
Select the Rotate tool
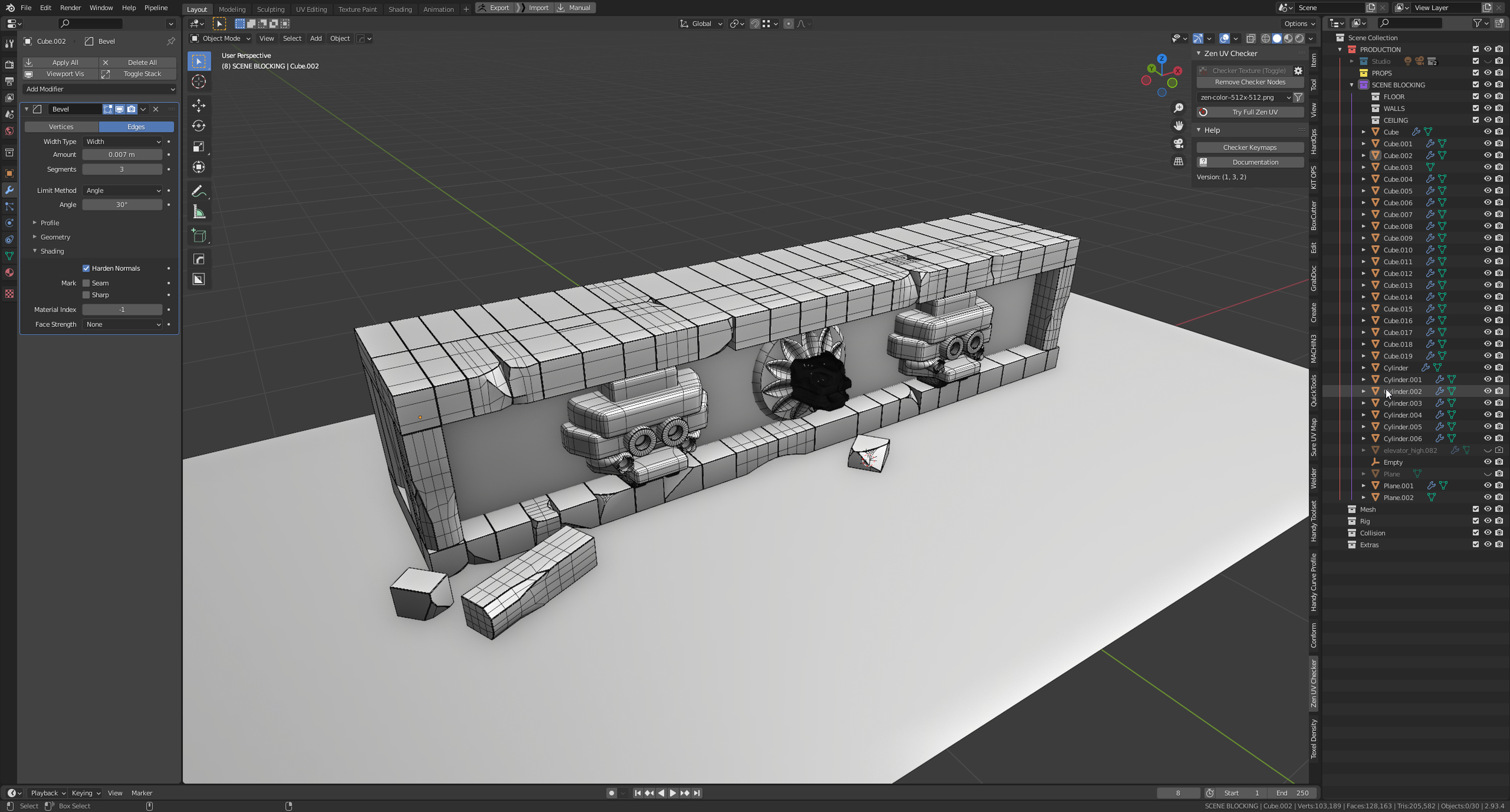click(199, 126)
